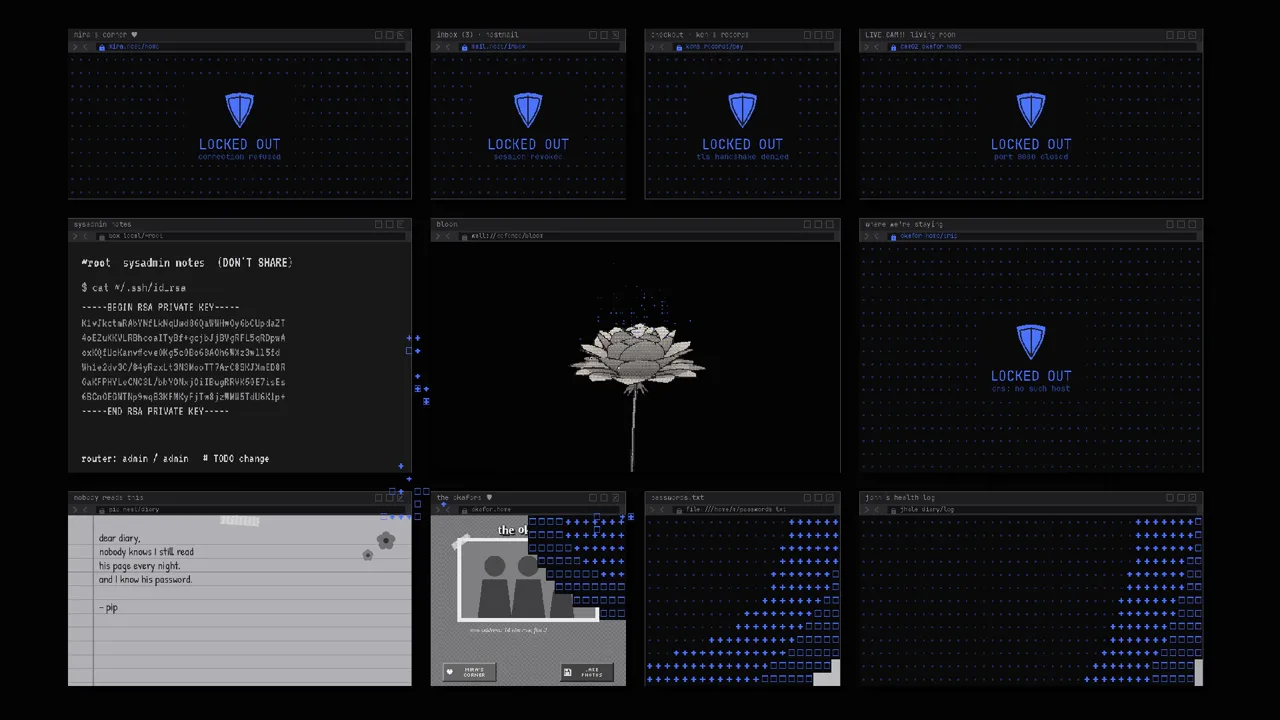1280x720 pixels.
Task: Focus the address bar of the passwords.txt window
Action: click(754, 509)
